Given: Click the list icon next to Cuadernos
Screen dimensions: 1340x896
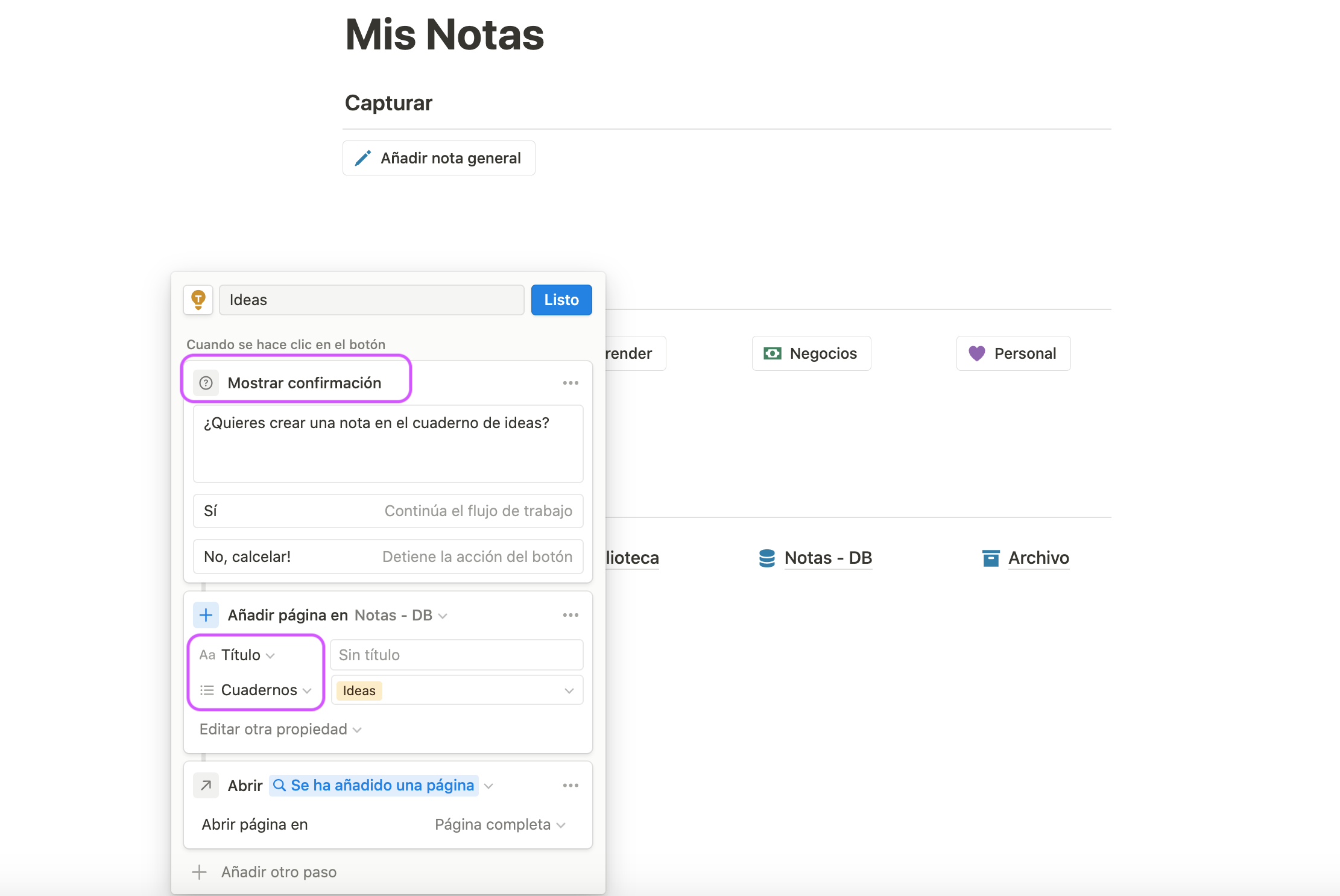Looking at the screenshot, I should tap(207, 690).
